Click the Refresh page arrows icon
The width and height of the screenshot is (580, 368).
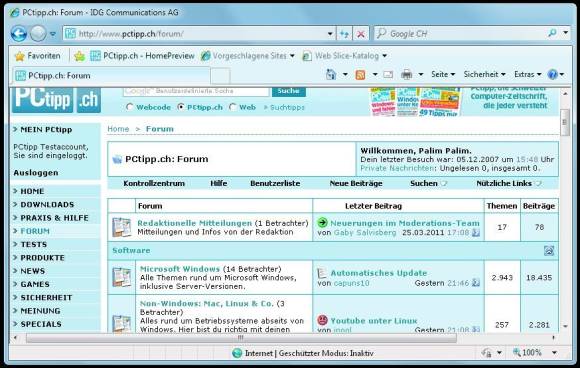coord(344,34)
